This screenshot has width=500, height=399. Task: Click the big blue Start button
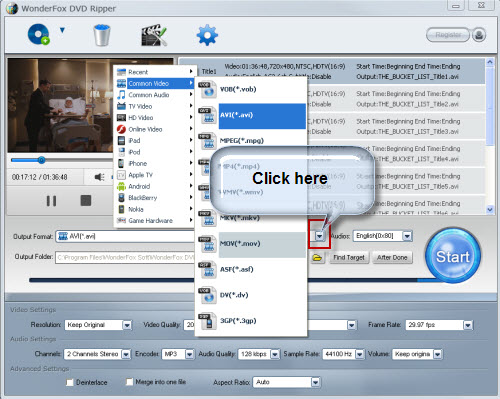(453, 256)
